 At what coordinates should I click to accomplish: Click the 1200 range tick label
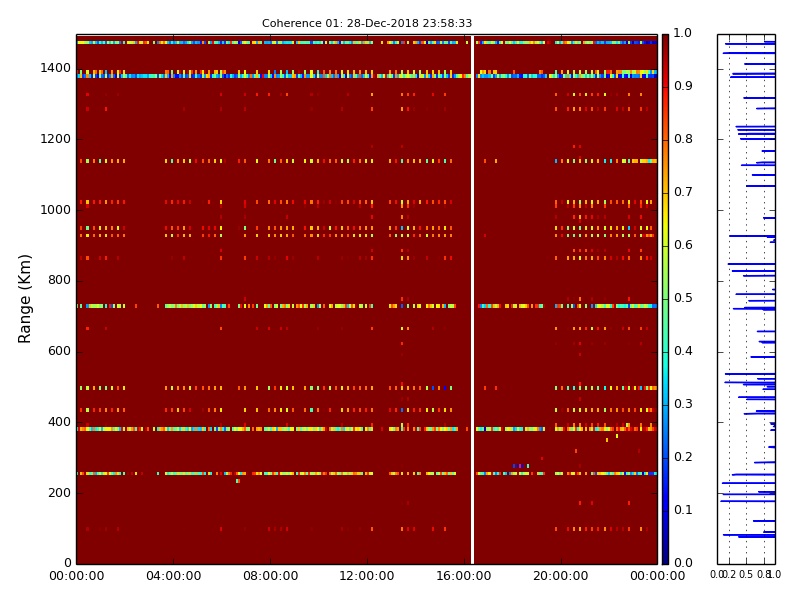pos(56,139)
